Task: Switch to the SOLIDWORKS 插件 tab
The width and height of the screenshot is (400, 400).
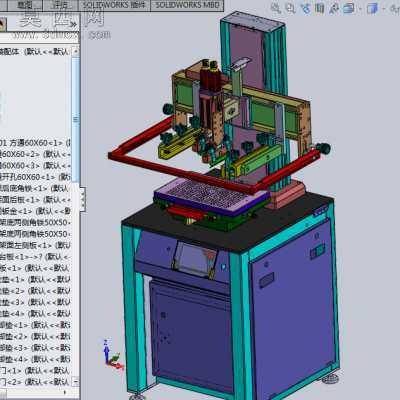Action: (x=114, y=5)
